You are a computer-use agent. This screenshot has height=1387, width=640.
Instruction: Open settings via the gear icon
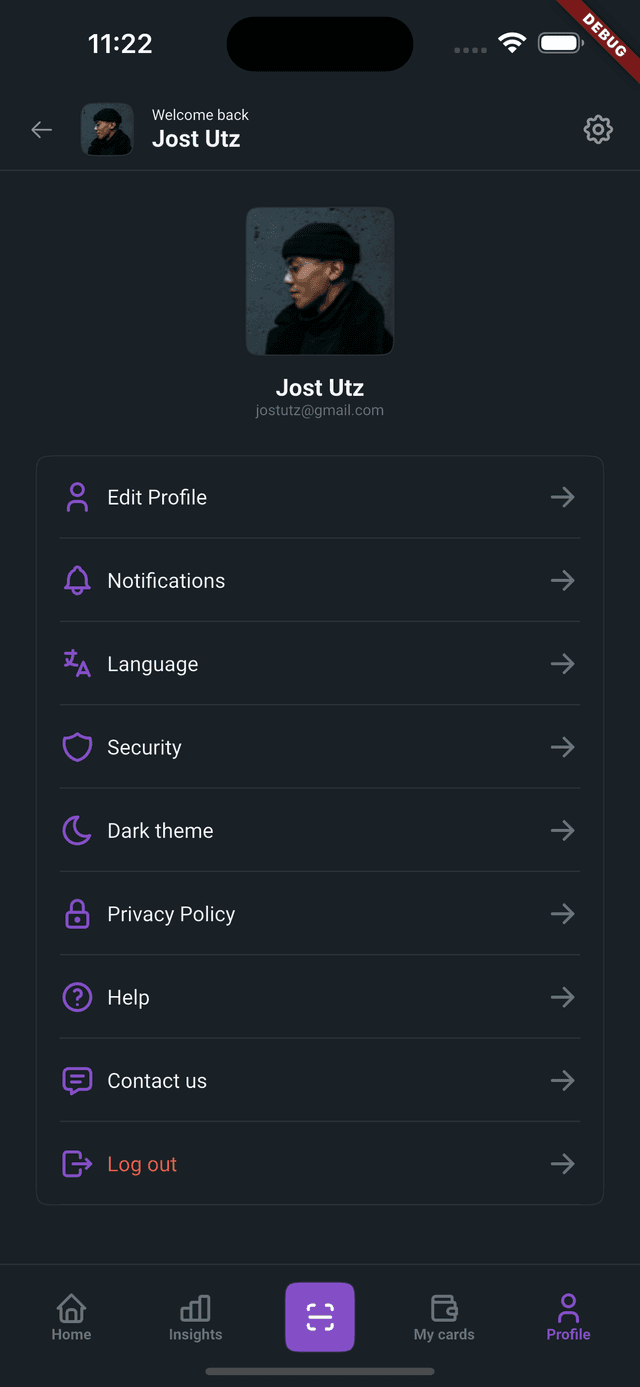tap(598, 129)
